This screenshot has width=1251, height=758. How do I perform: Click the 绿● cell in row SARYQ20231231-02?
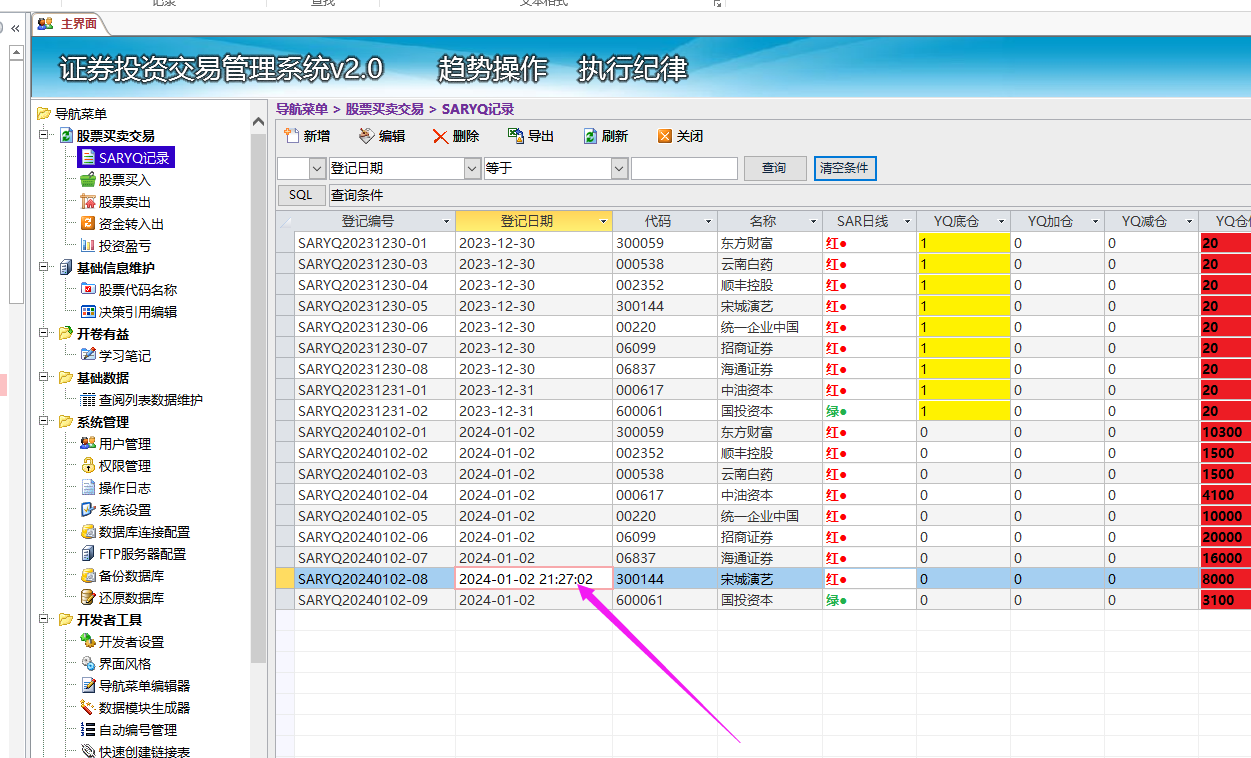click(869, 411)
